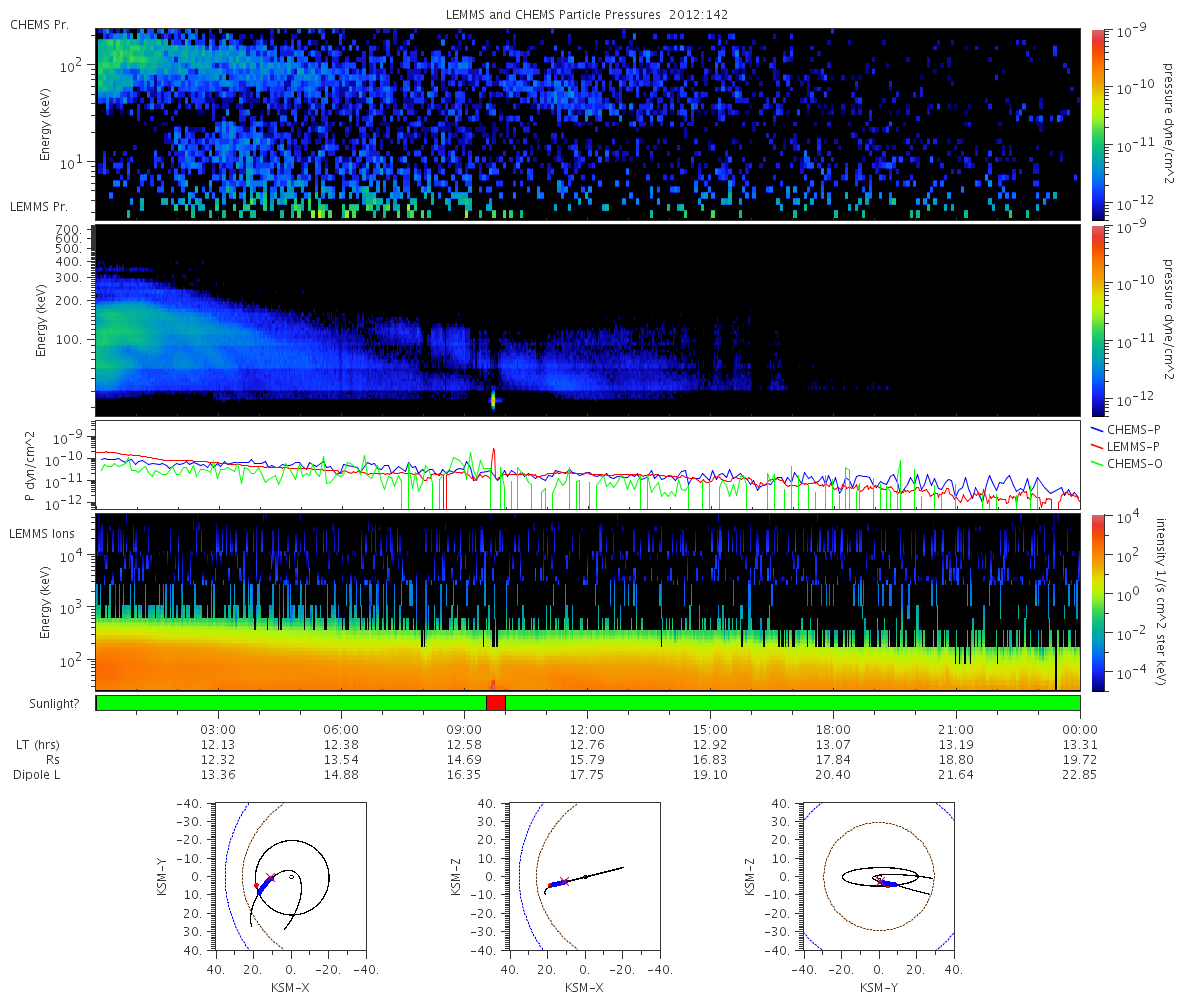1200x1000 pixels.
Task: Select the Dipole L value '20.40'
Action: [834, 775]
